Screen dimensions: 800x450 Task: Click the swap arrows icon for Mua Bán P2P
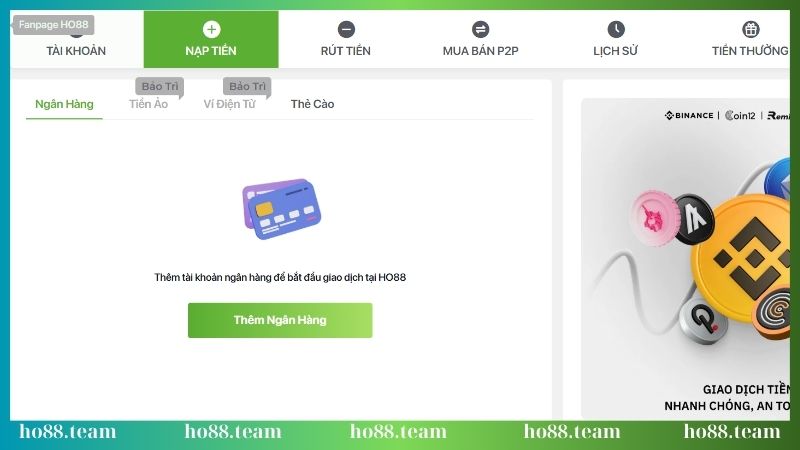[x=480, y=29]
